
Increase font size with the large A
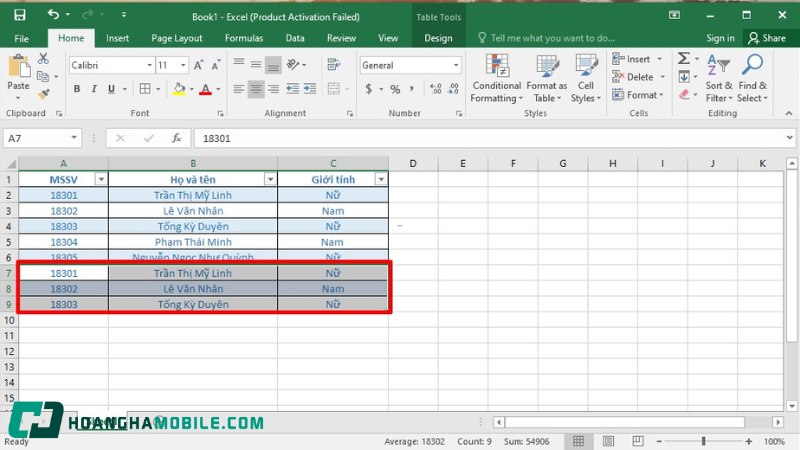coord(198,65)
